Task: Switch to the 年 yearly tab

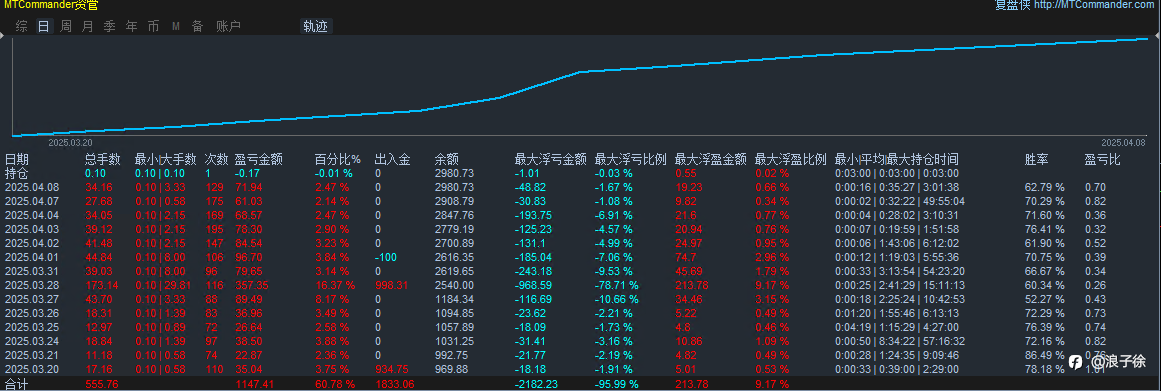Action: click(x=132, y=27)
